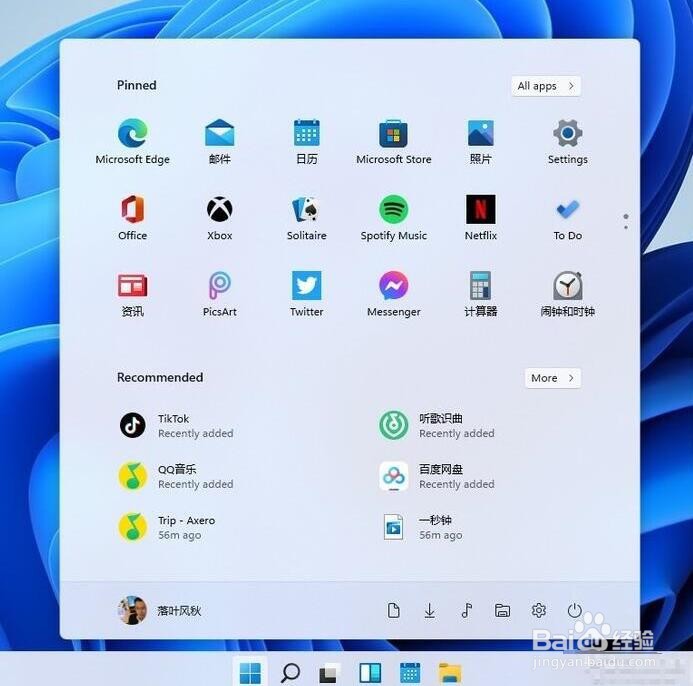This screenshot has height=686, width=693.
Task: Open Widgets panel from taskbar
Action: (x=370, y=674)
